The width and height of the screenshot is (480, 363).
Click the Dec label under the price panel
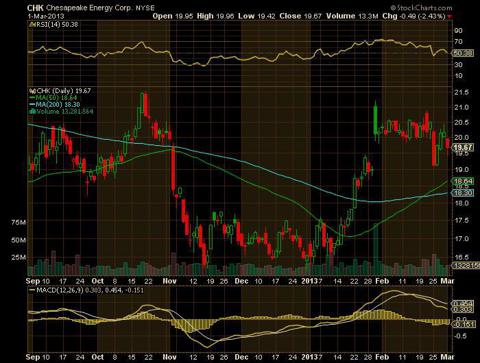point(241,281)
